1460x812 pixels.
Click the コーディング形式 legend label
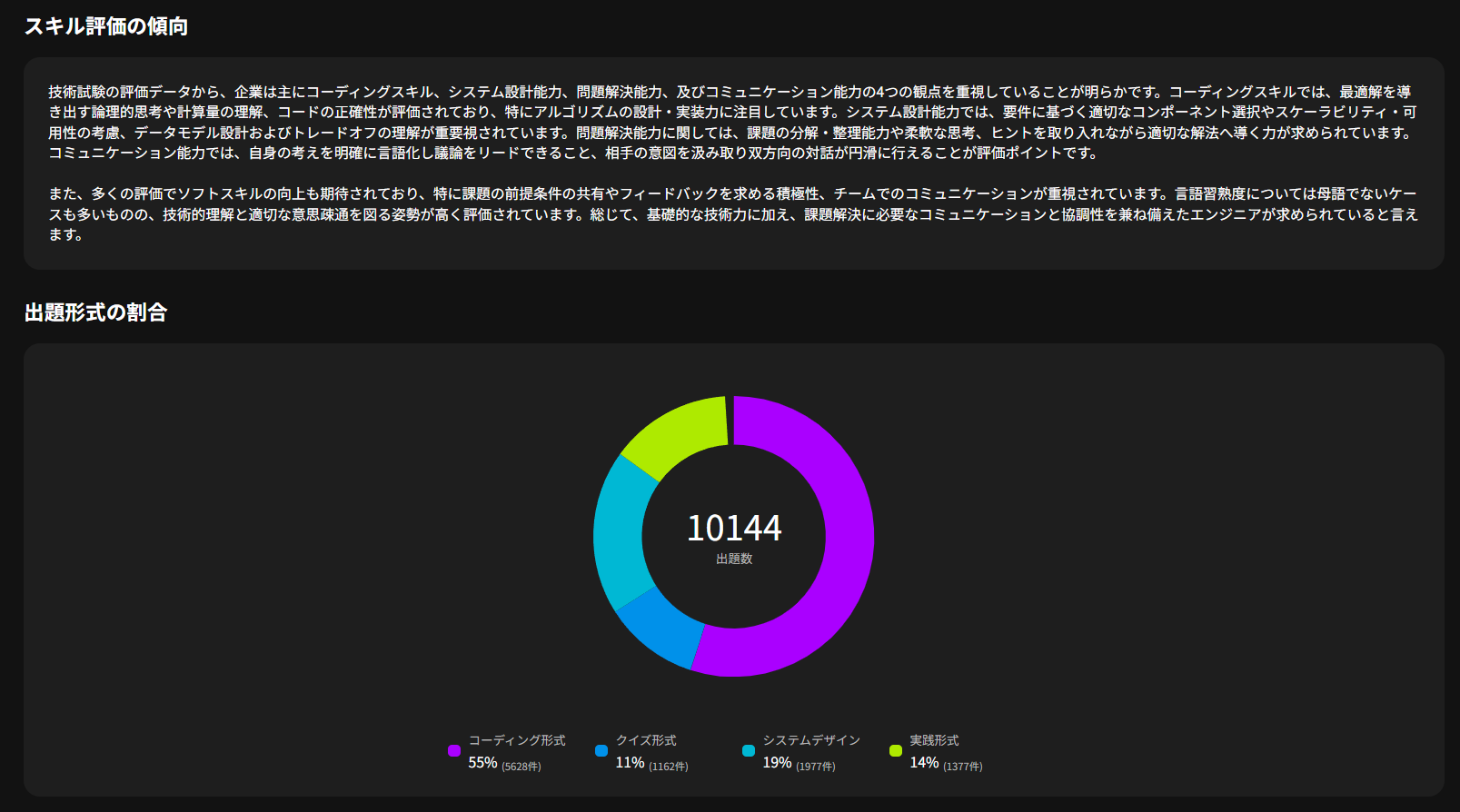517,740
